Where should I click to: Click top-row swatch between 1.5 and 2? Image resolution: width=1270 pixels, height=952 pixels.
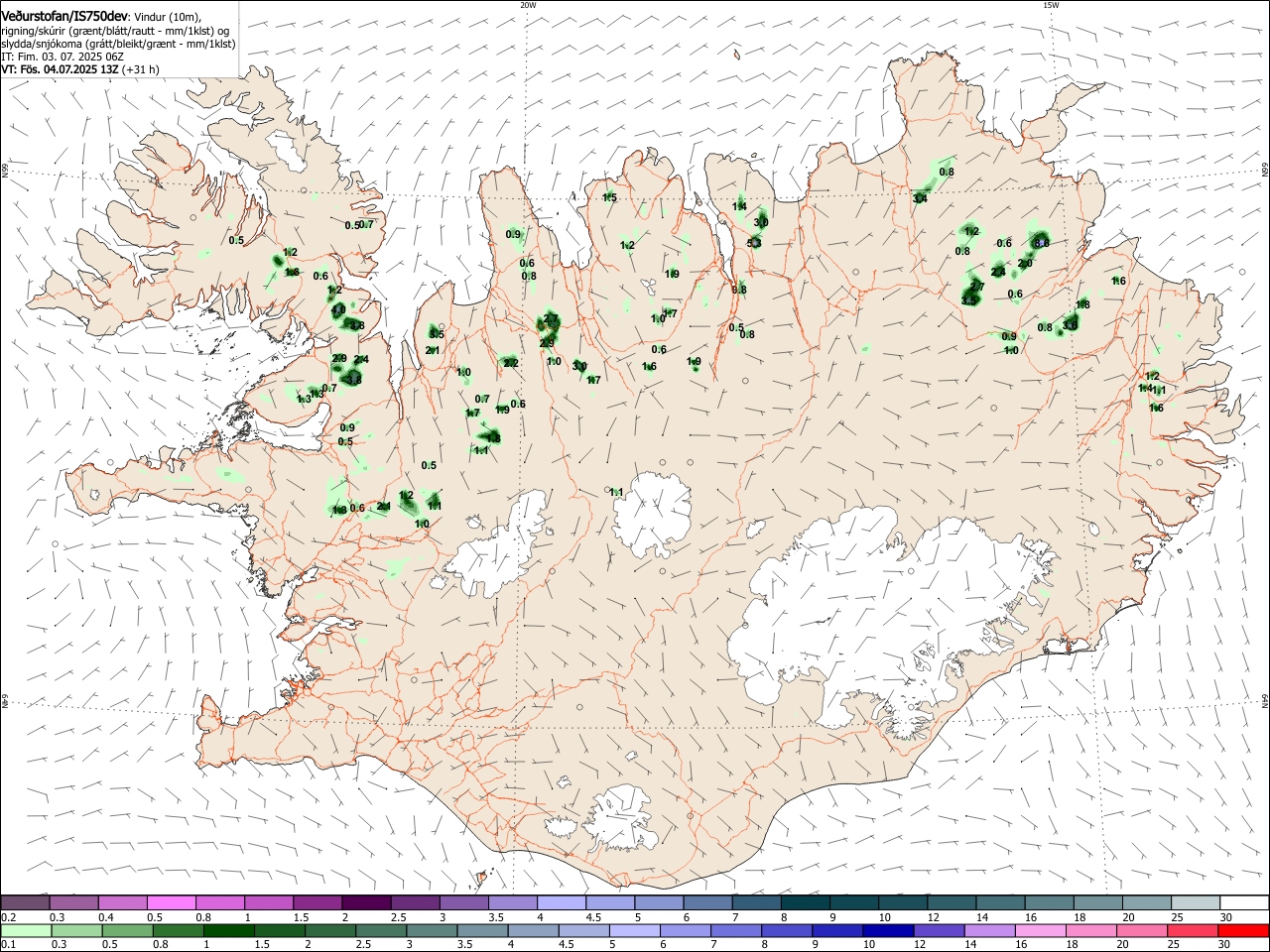pyautogui.click(x=317, y=903)
